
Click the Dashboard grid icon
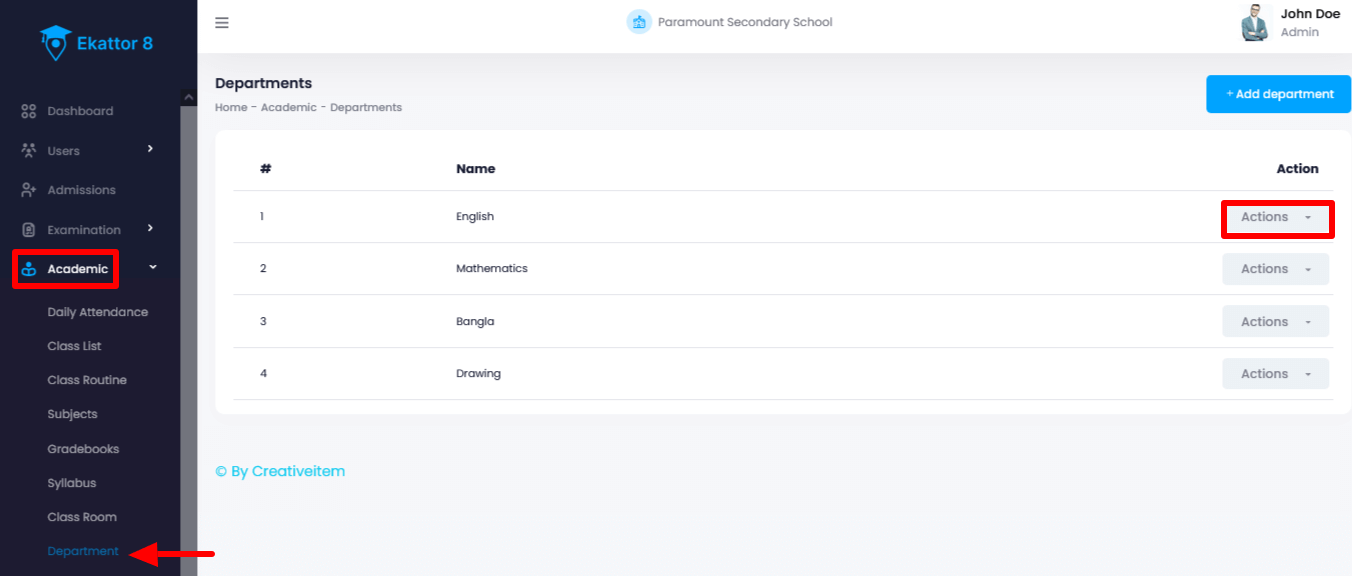click(x=29, y=111)
